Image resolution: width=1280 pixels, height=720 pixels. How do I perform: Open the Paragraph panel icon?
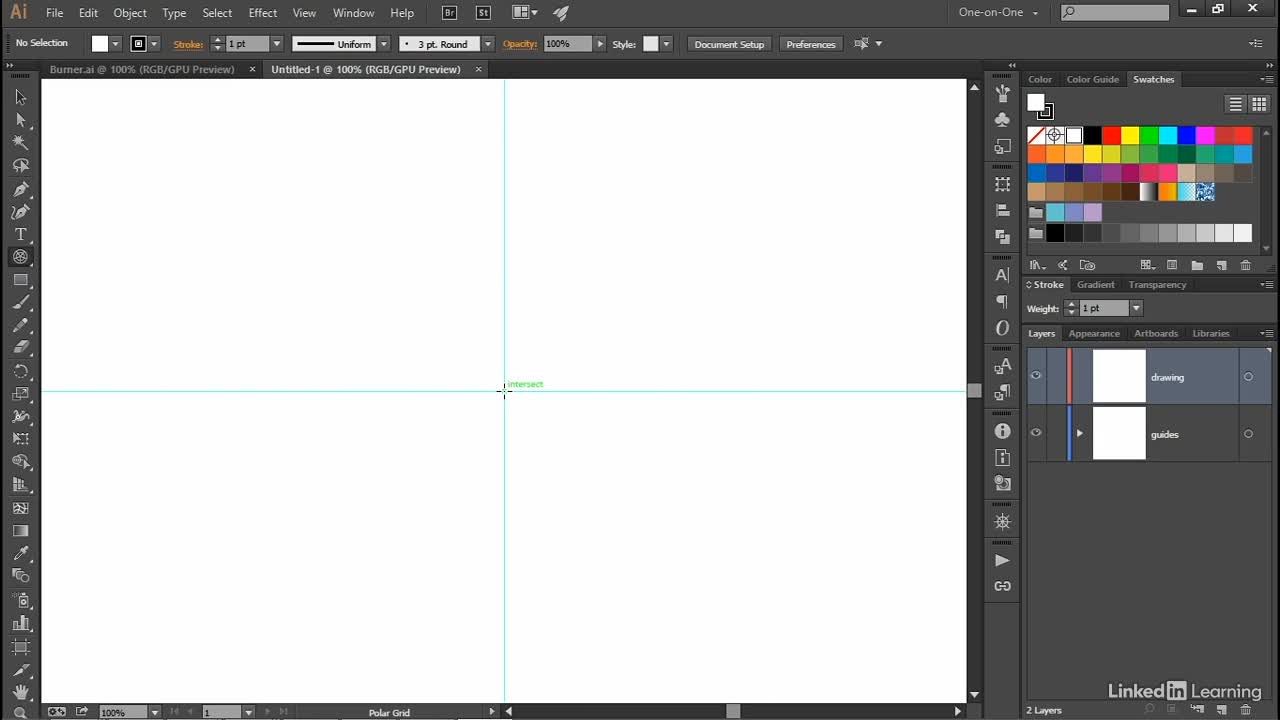(1002, 301)
